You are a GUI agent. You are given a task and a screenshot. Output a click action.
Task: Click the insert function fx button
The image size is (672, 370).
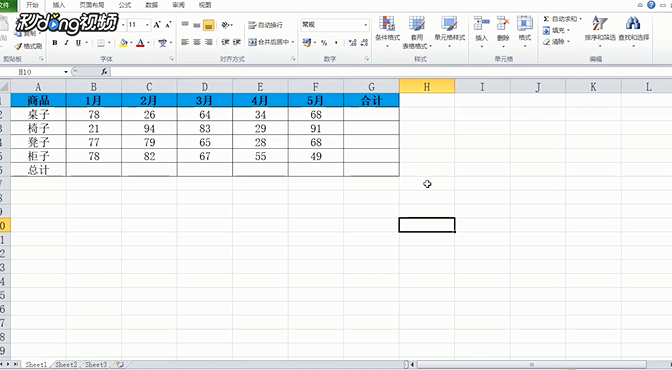104,72
